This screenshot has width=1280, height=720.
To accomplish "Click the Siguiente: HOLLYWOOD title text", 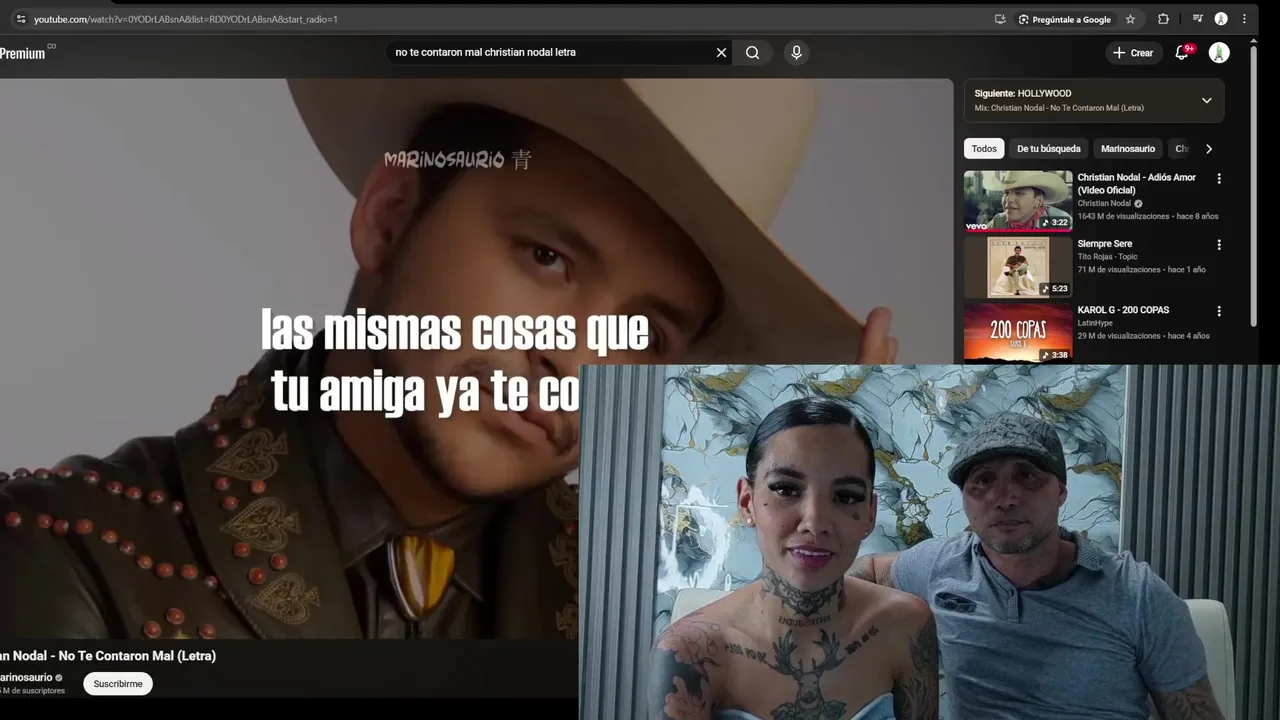I will click(x=1022, y=93).
